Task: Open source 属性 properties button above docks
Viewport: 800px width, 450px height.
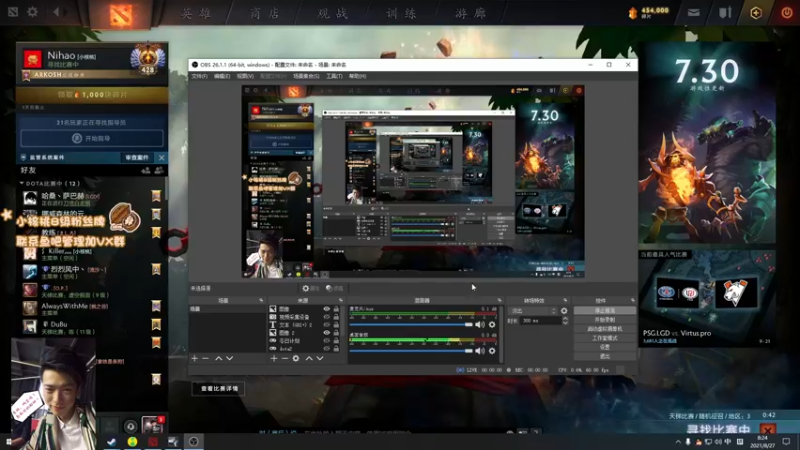Action: pyautogui.click(x=310, y=289)
